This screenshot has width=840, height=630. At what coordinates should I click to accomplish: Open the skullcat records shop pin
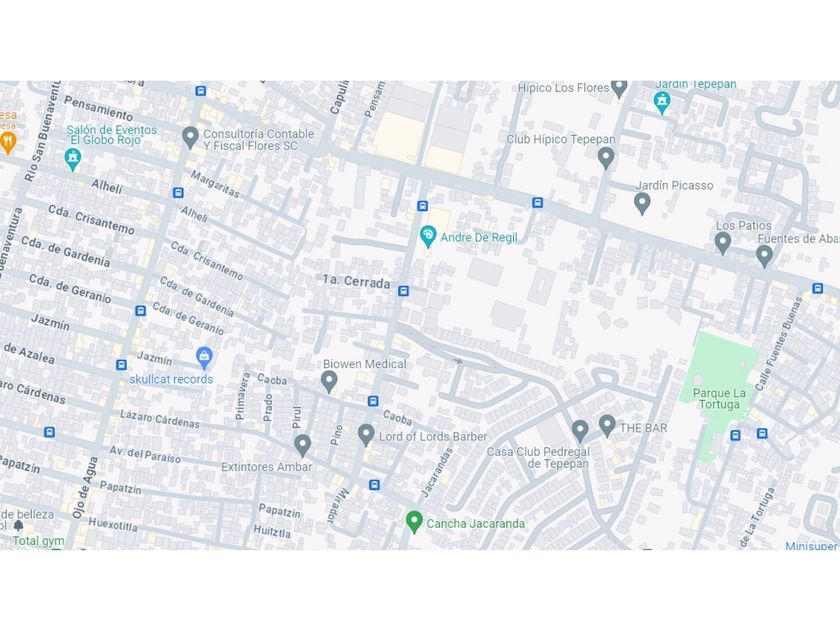pos(204,358)
